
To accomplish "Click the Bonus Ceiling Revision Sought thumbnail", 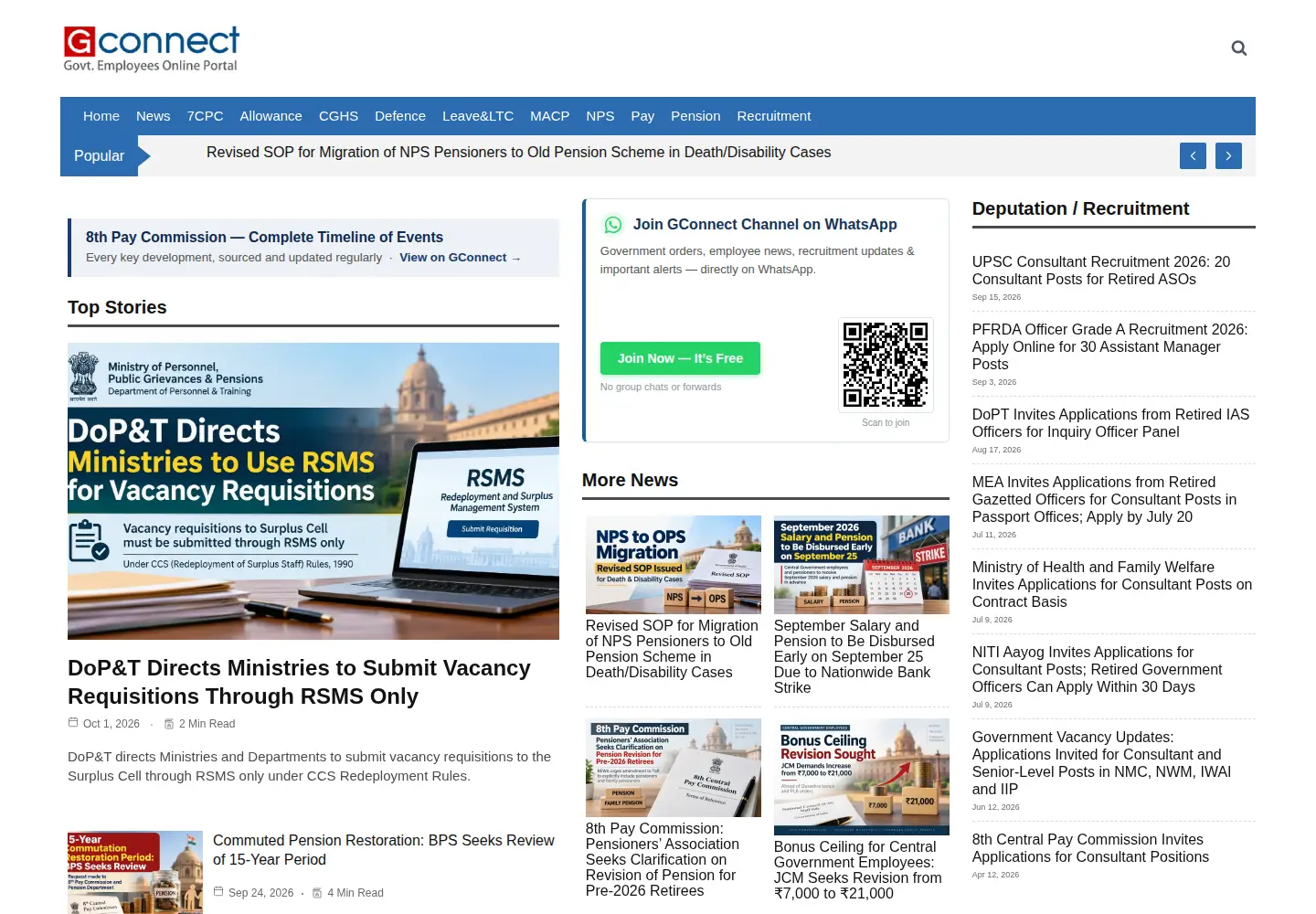I will tap(862, 776).
